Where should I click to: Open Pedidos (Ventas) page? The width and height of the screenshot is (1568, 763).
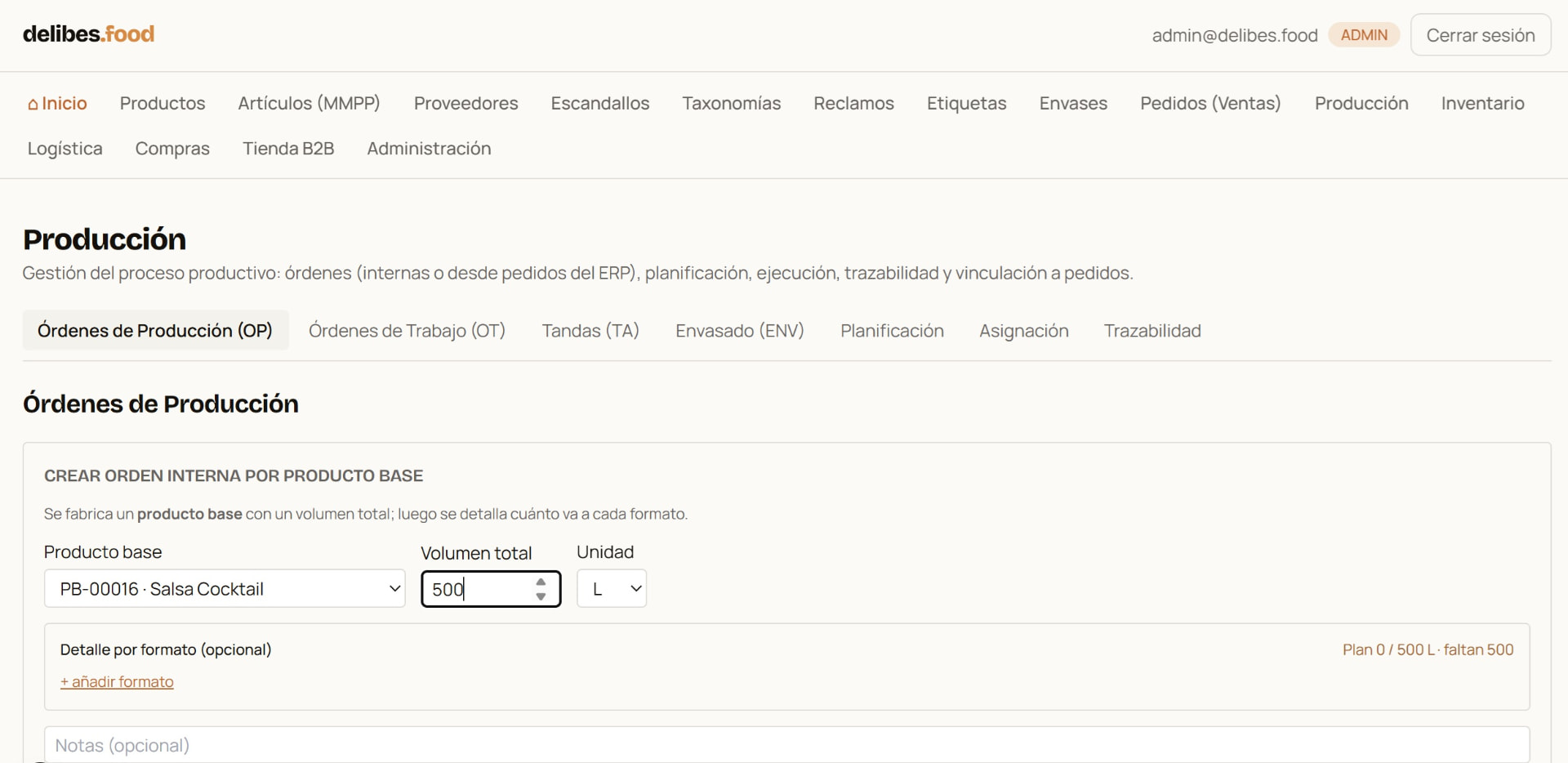click(x=1210, y=103)
